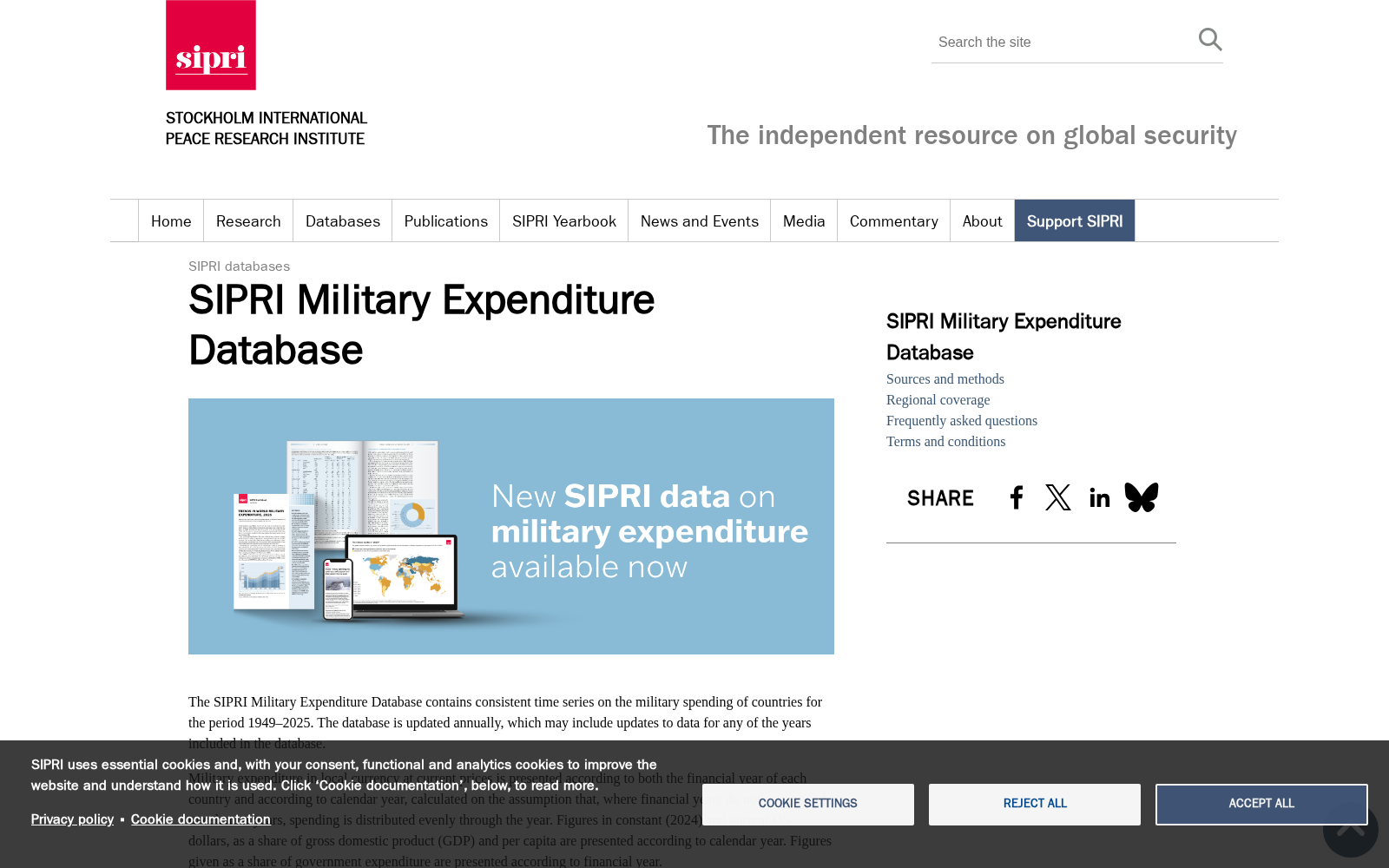The width and height of the screenshot is (1389, 868).
Task: Reject all cookies
Action: tap(1035, 804)
